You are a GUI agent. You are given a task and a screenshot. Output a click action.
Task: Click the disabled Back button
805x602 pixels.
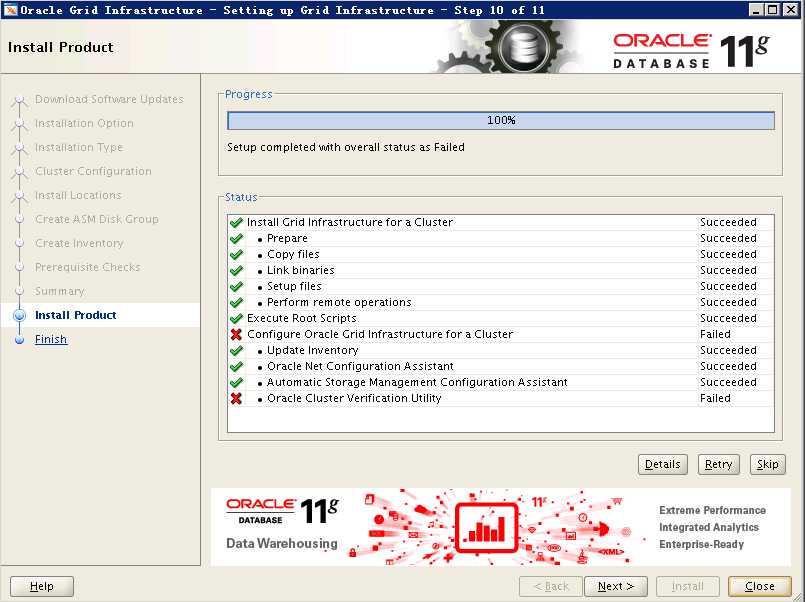[x=551, y=586]
